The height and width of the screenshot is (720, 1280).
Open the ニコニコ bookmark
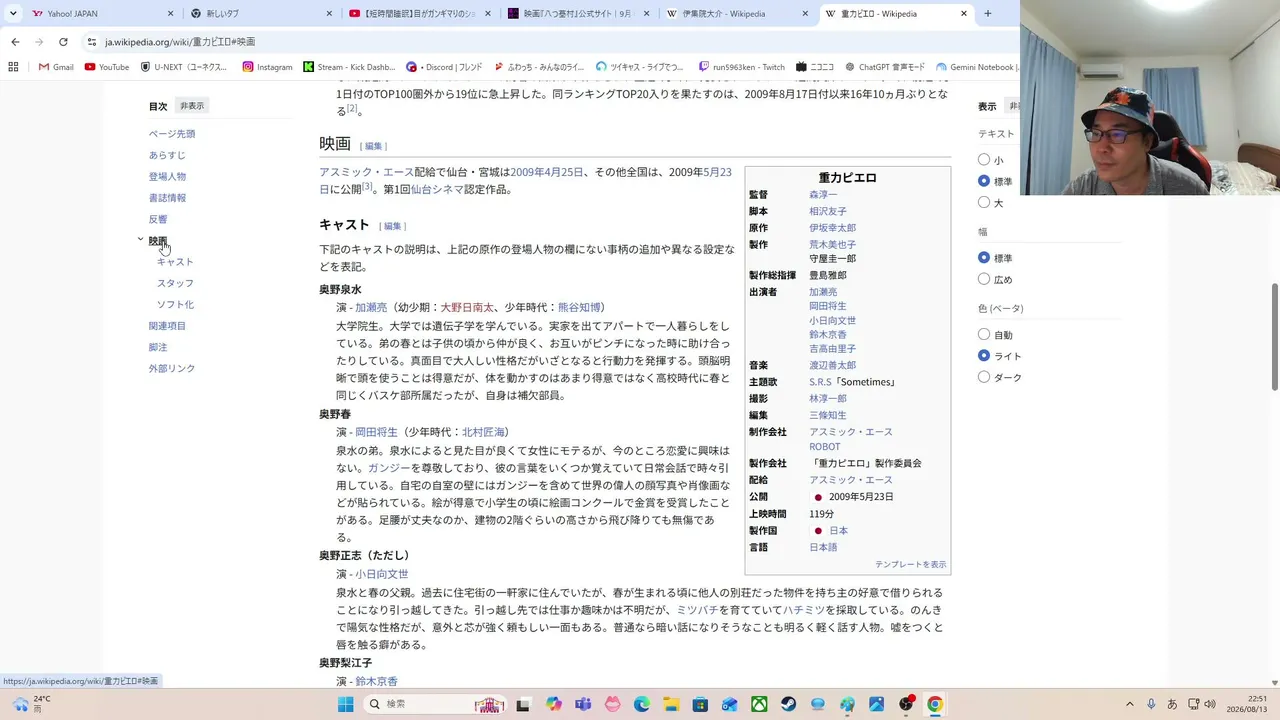(815, 67)
